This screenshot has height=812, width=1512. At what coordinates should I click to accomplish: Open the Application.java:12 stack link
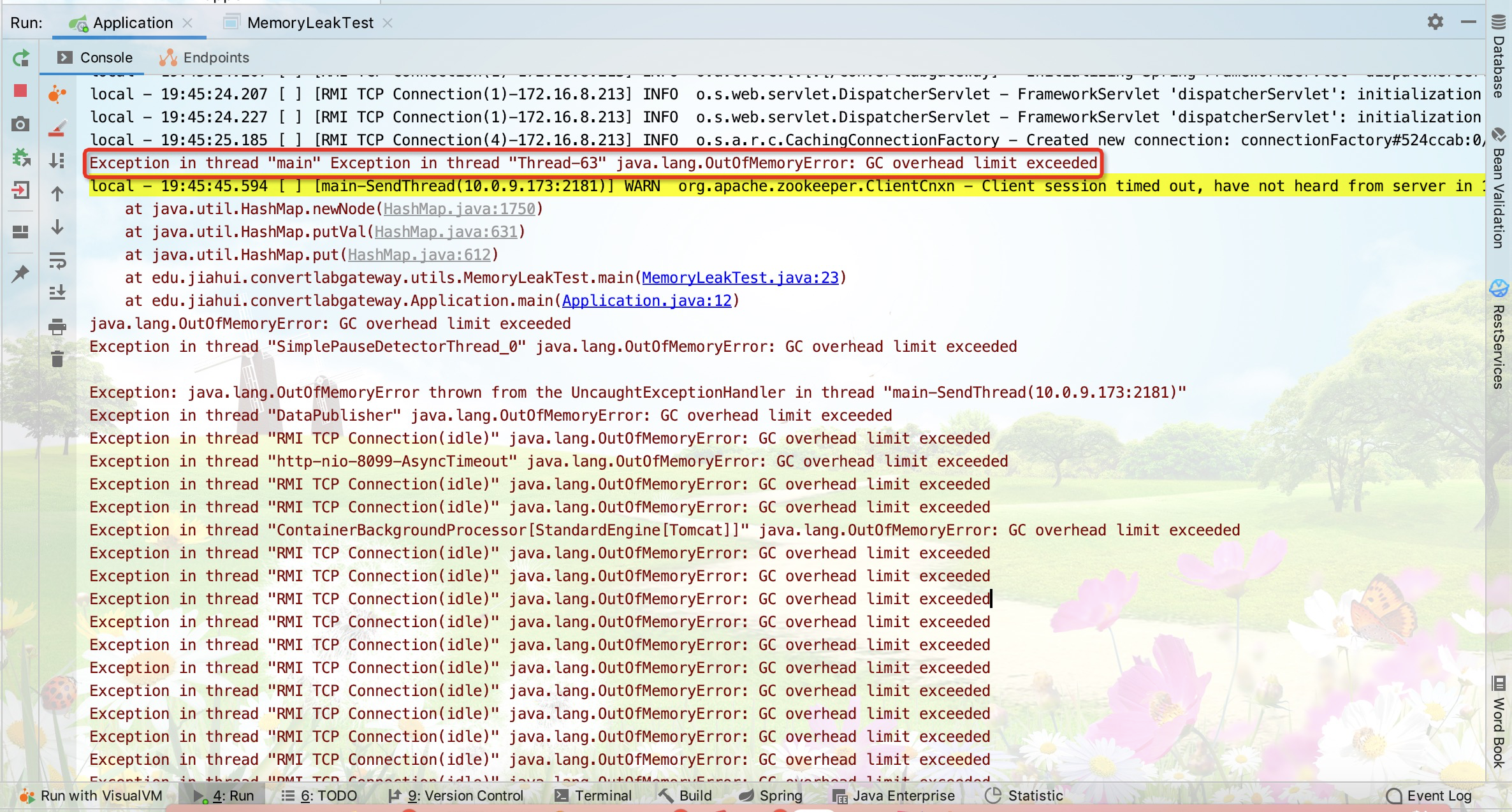(x=646, y=301)
